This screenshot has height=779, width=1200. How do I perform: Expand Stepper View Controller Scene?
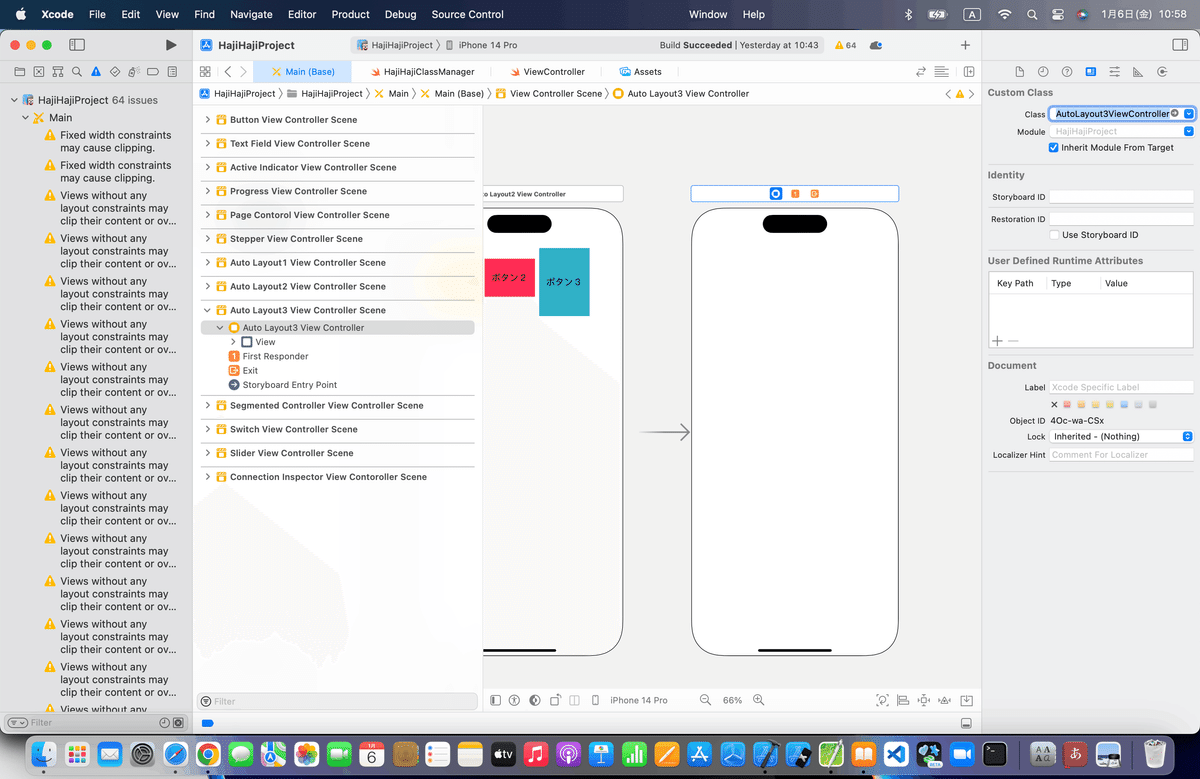click(208, 239)
